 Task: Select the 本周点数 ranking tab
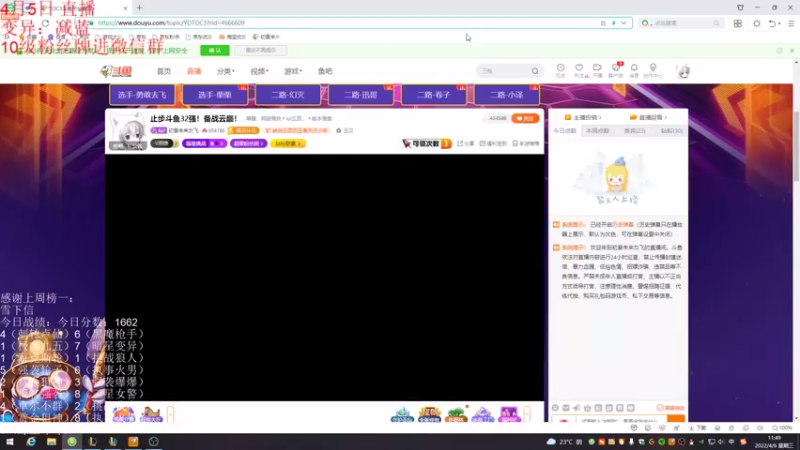[597, 131]
